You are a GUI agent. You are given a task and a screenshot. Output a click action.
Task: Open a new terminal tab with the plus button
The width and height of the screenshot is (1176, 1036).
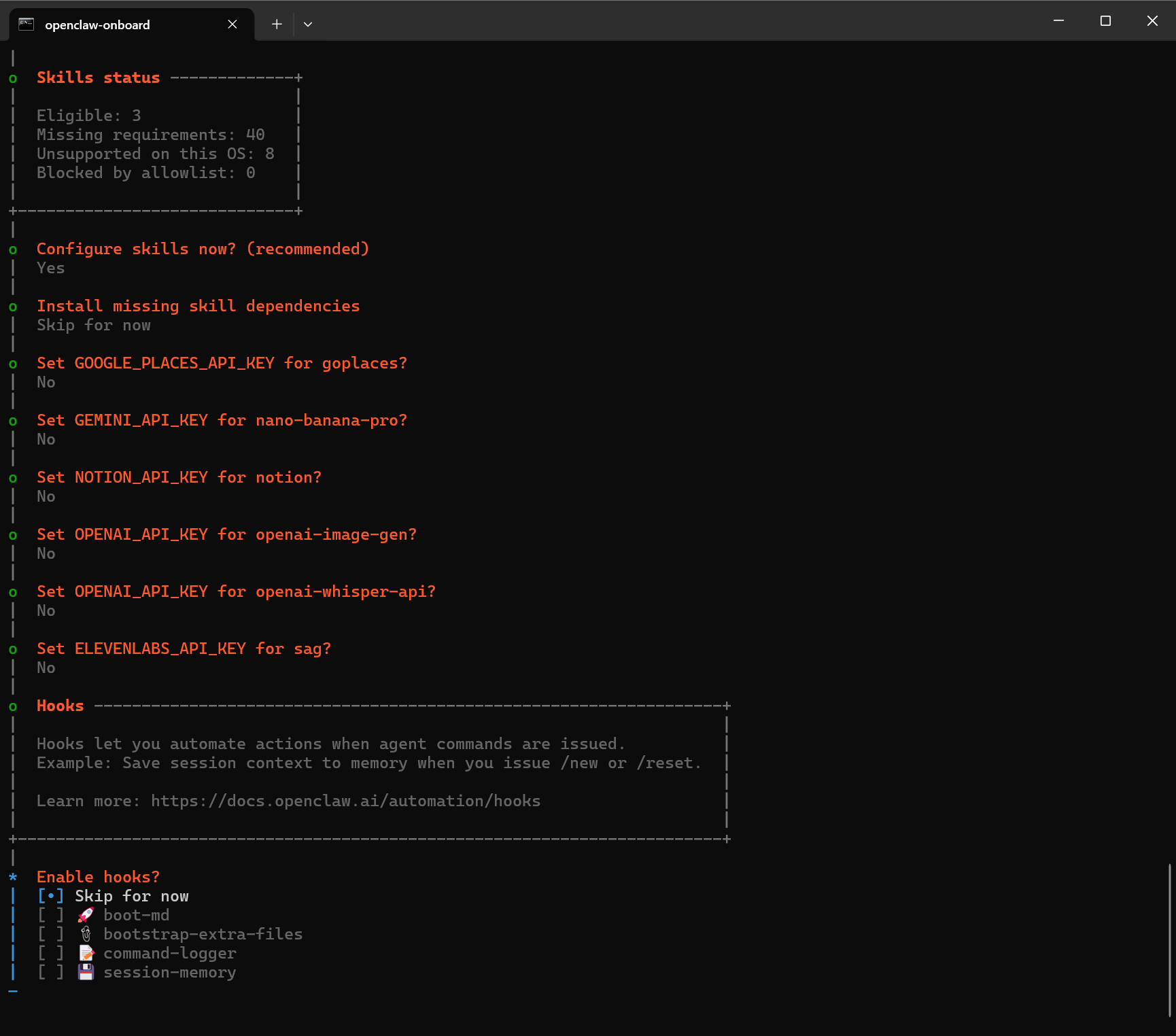pyautogui.click(x=277, y=24)
